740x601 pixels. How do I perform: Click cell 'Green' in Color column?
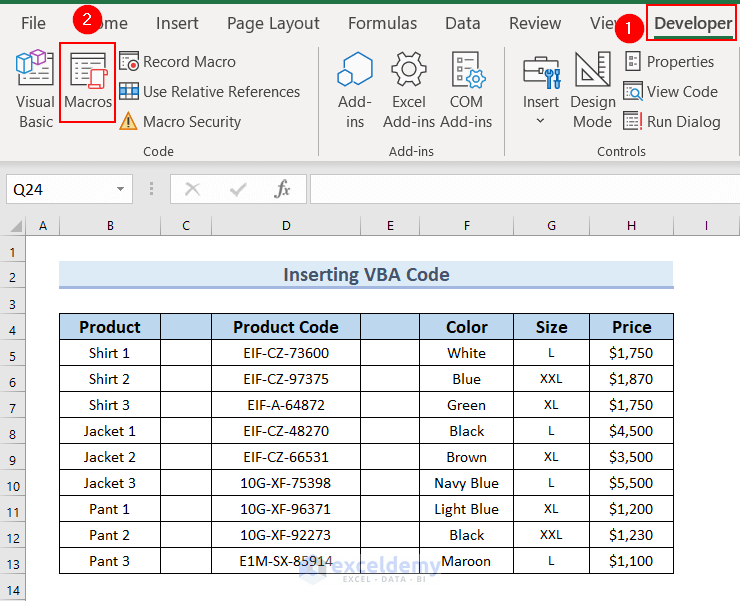467,405
